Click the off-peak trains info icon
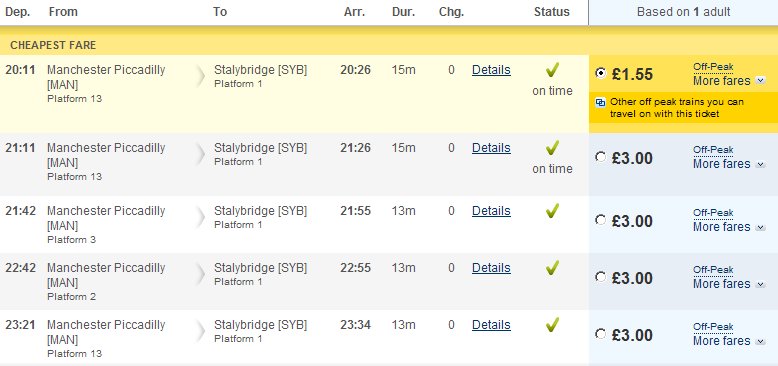 (600, 103)
